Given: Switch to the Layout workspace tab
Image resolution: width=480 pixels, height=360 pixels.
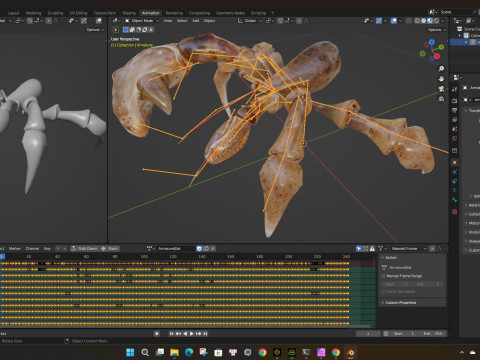Looking at the screenshot, I should point(13,13).
